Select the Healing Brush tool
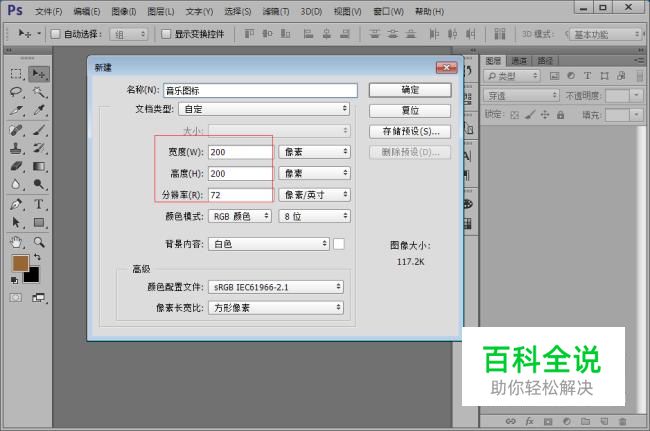Viewport: 650px width, 431px height. coord(16,130)
